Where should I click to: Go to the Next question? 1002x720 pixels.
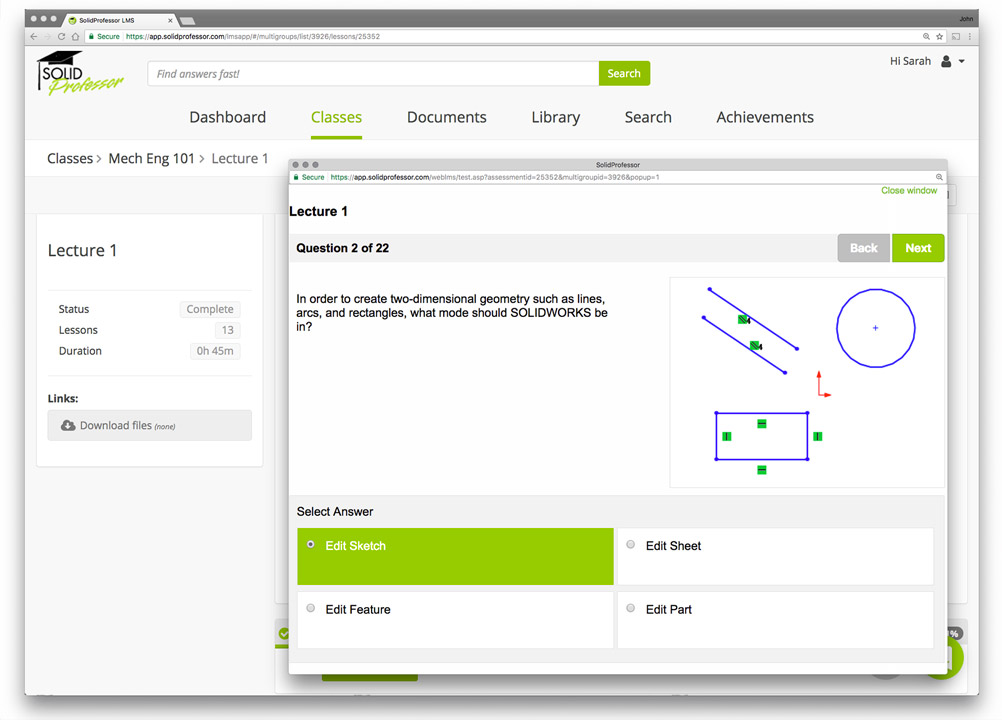tap(917, 248)
